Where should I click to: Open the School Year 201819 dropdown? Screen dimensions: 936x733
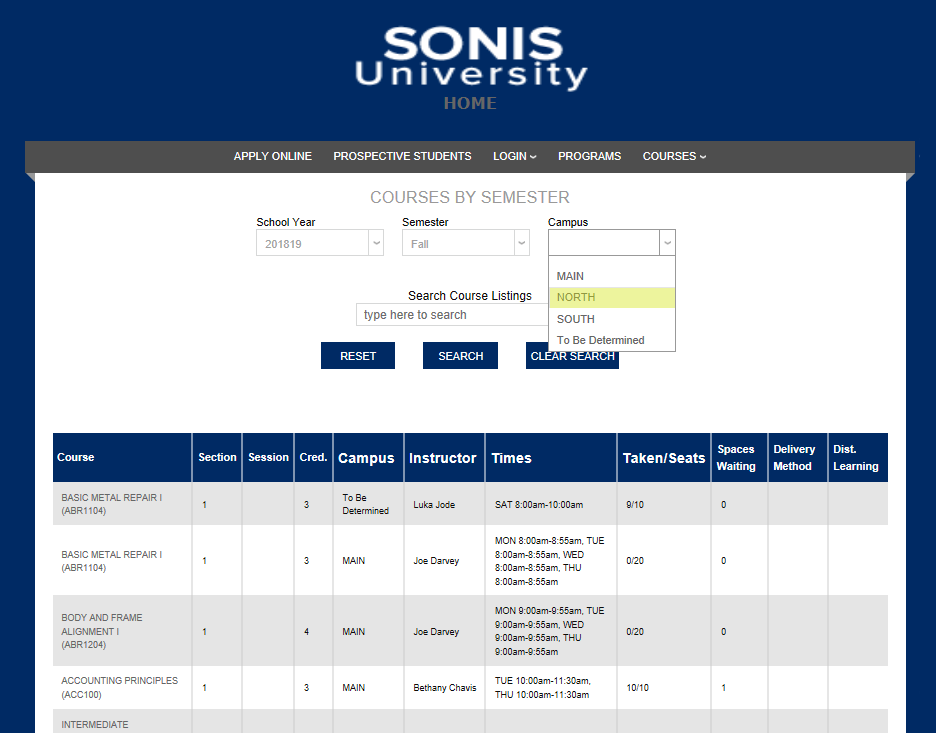pos(319,243)
